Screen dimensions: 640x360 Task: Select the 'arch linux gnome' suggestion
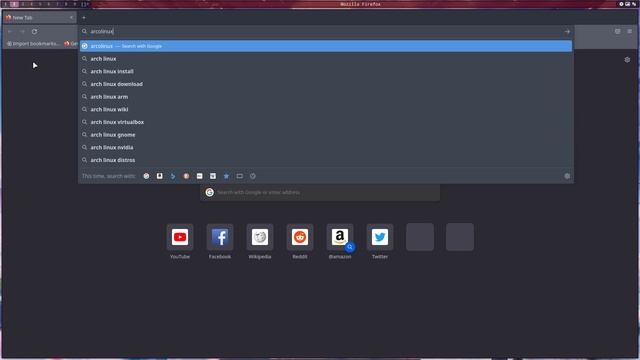pyautogui.click(x=326, y=135)
